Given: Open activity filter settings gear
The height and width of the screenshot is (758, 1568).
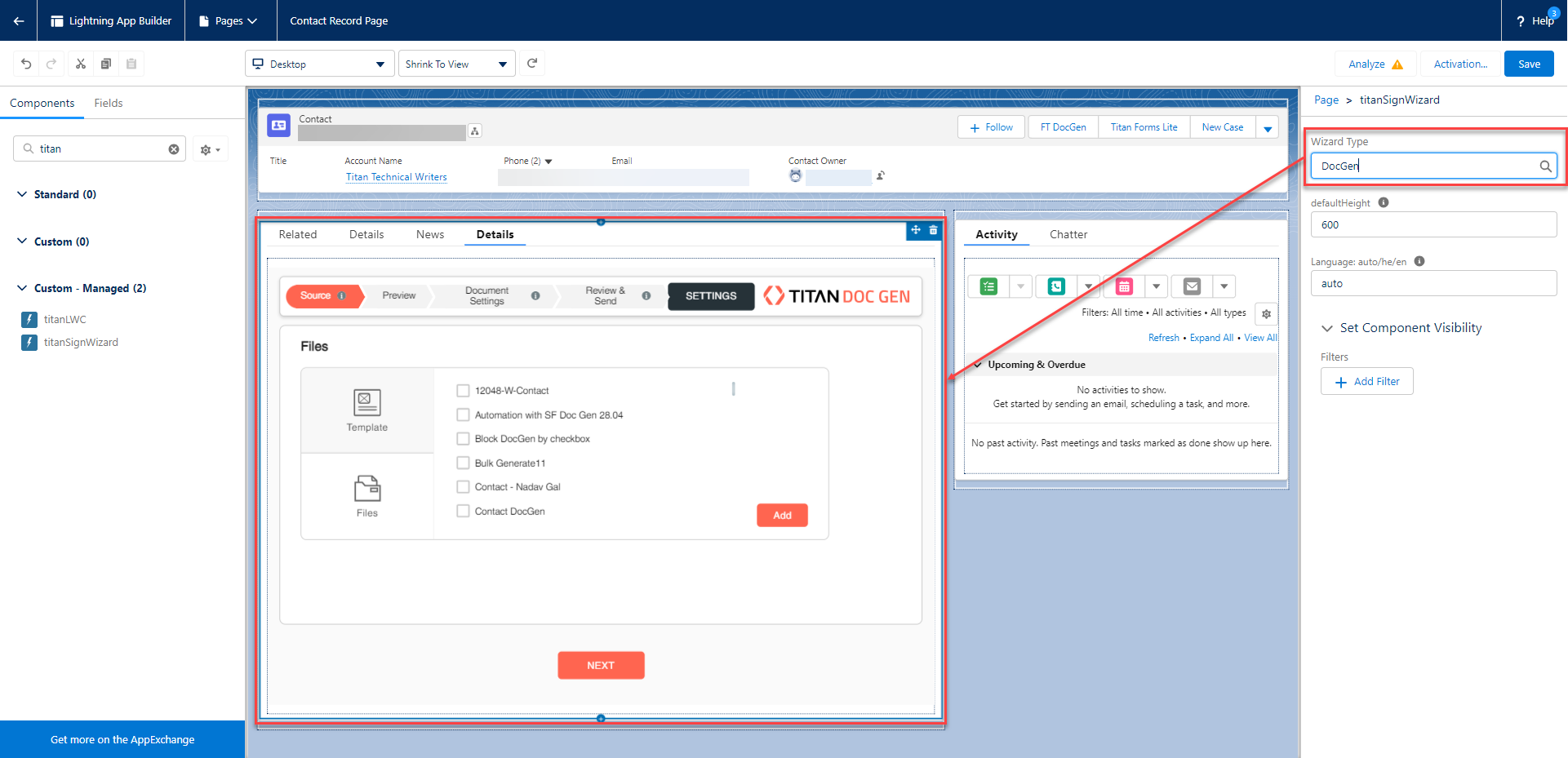Looking at the screenshot, I should [1266, 313].
